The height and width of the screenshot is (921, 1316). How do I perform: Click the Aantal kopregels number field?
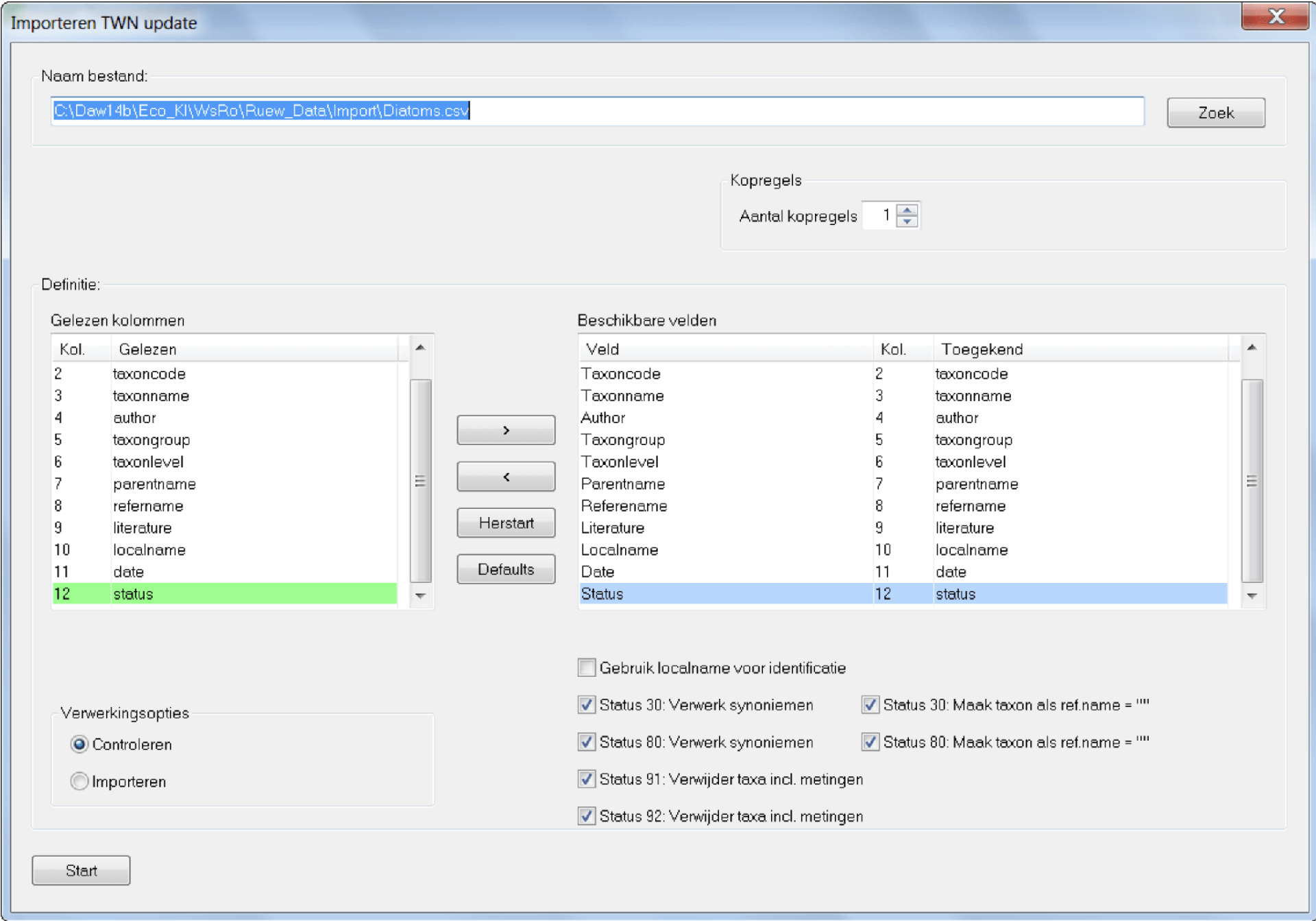tap(879, 215)
